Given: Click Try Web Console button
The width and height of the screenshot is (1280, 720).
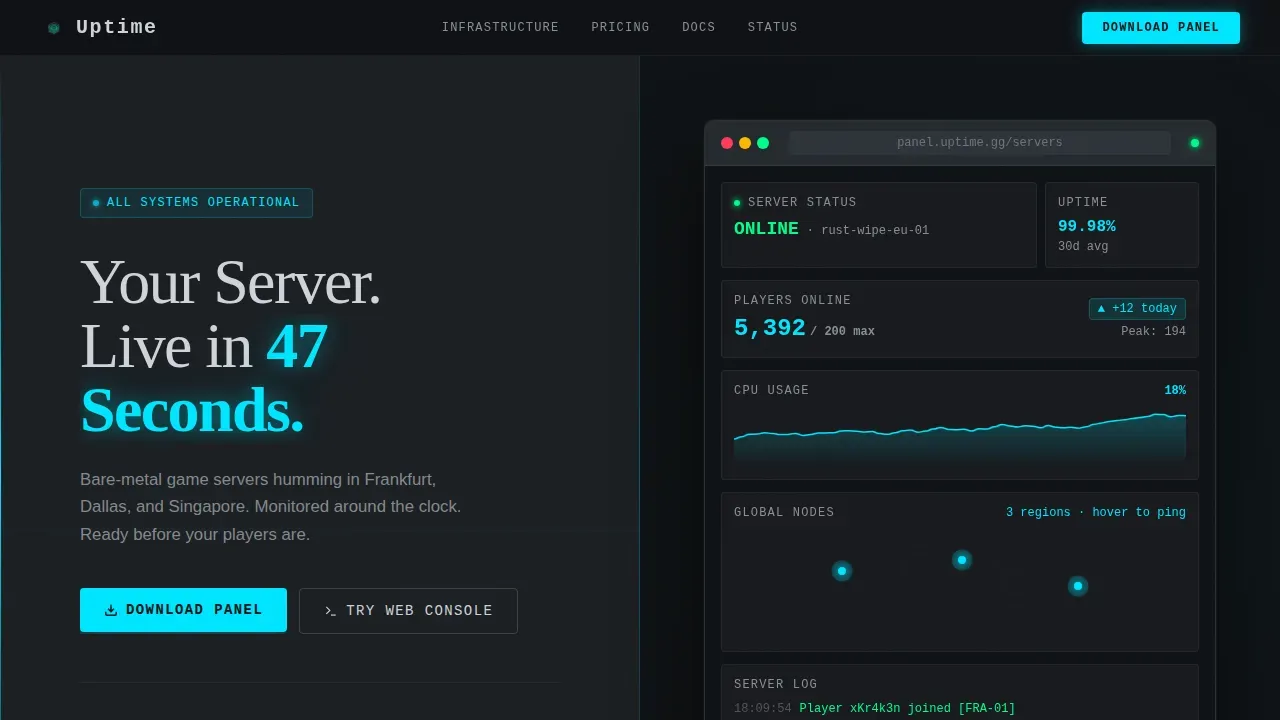Looking at the screenshot, I should [408, 611].
